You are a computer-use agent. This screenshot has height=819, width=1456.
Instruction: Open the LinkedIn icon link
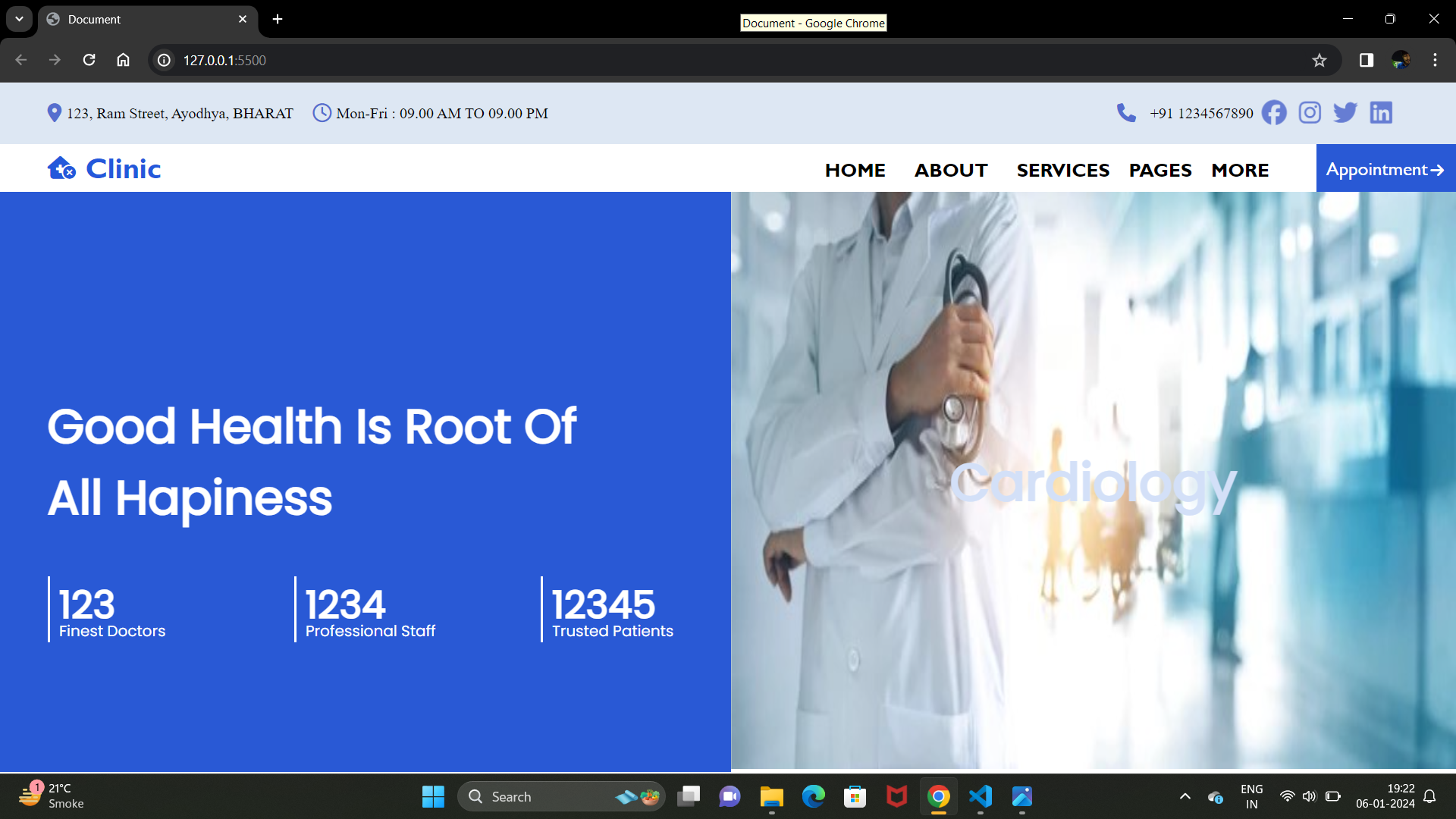click(1381, 113)
